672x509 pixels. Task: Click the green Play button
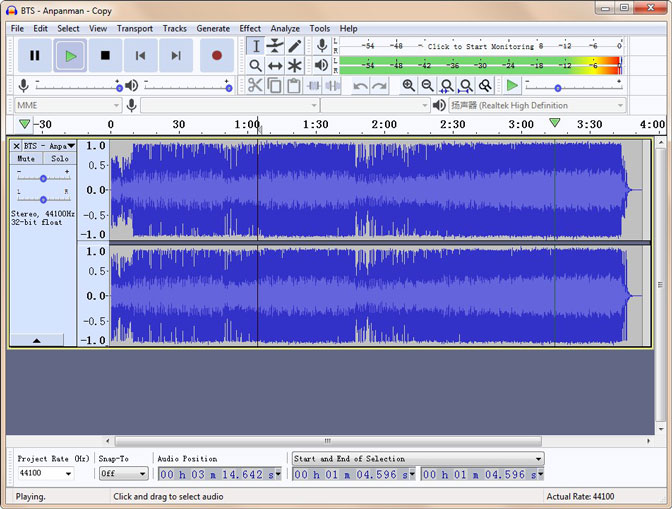tap(70, 56)
